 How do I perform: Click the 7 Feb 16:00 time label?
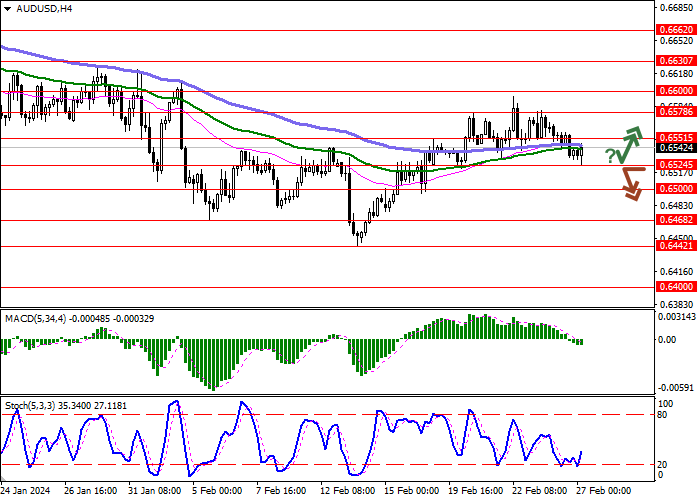[x=281, y=491]
